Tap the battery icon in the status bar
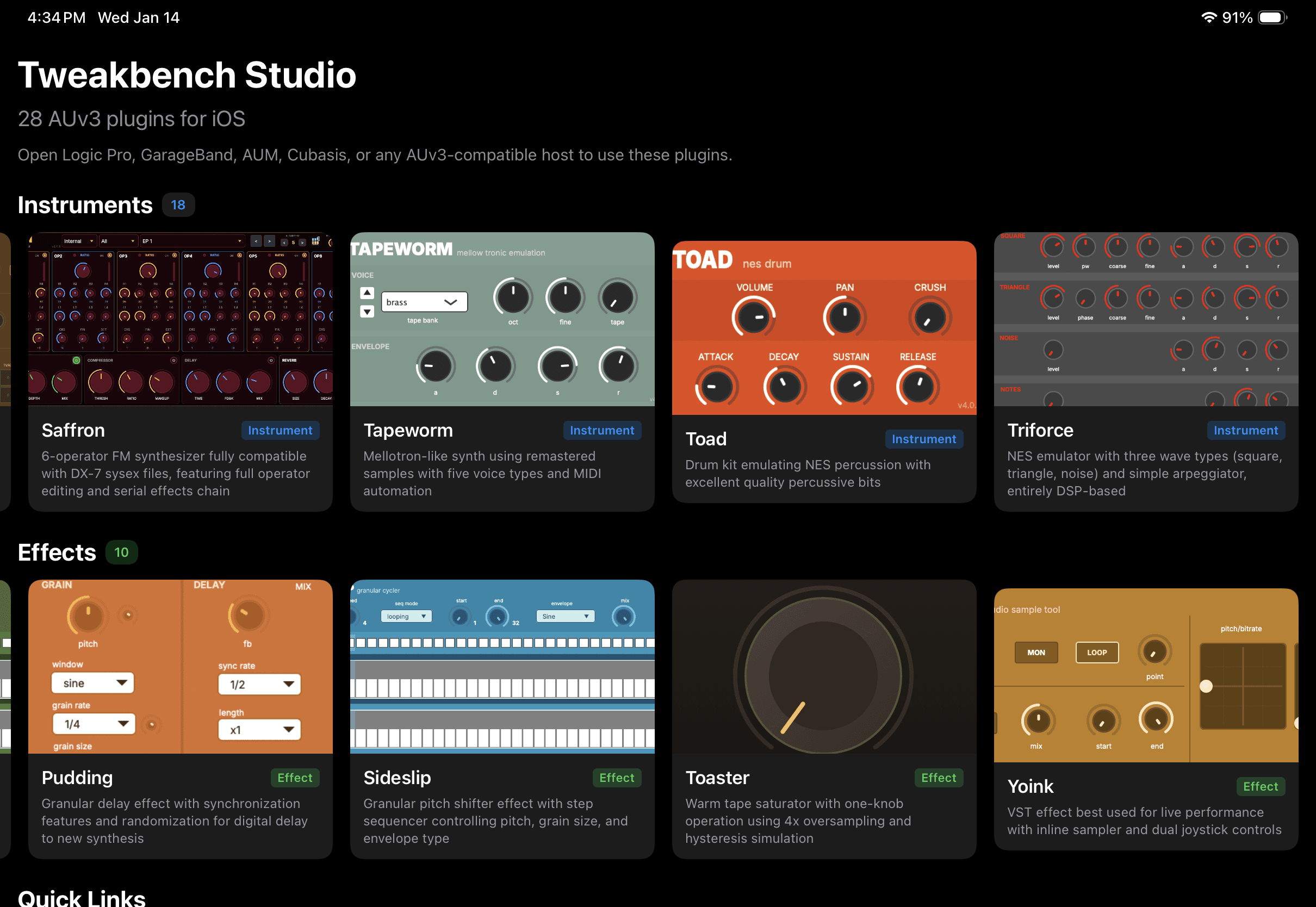The width and height of the screenshot is (1316, 907). pos(1272,17)
